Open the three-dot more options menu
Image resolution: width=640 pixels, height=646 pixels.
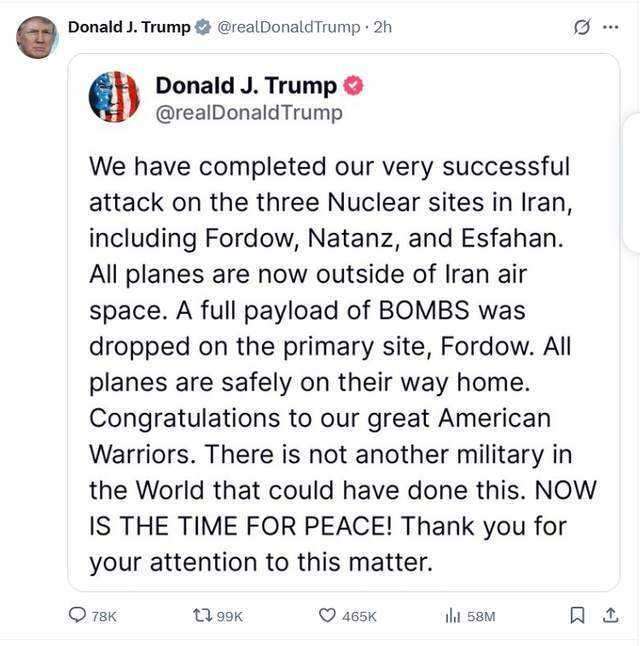[611, 27]
